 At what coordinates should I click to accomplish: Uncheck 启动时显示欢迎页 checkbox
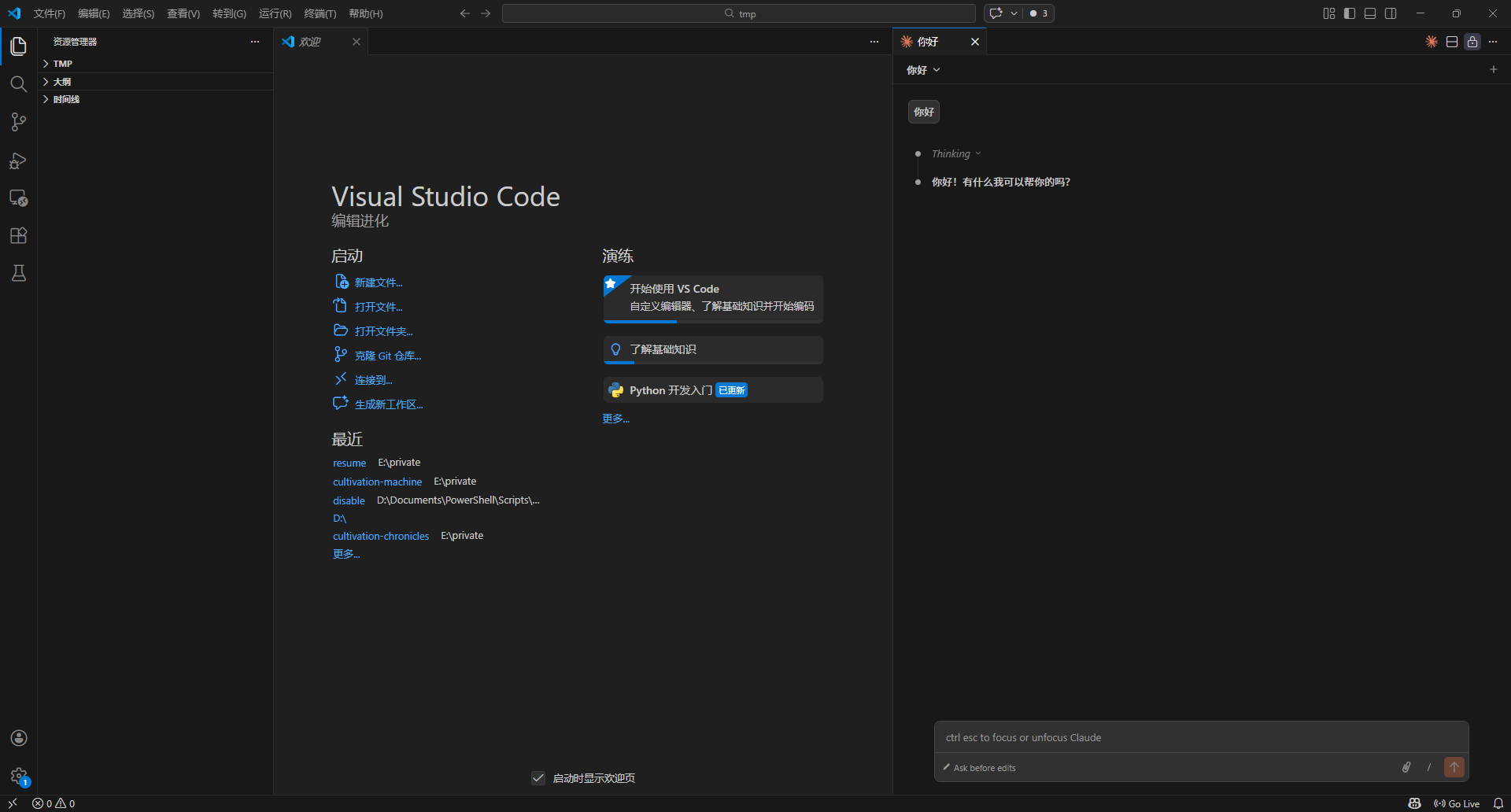[538, 778]
